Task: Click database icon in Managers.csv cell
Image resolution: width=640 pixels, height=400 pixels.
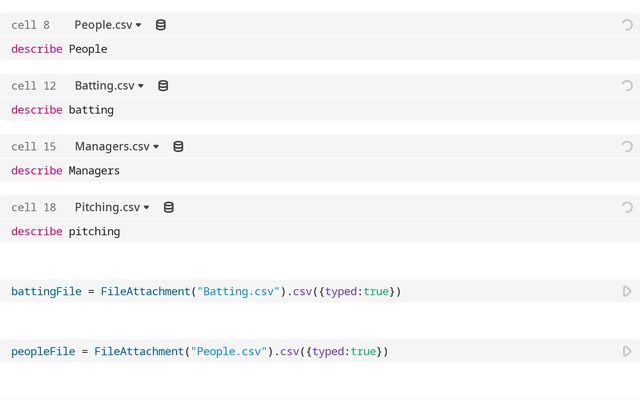Action: click(178, 147)
